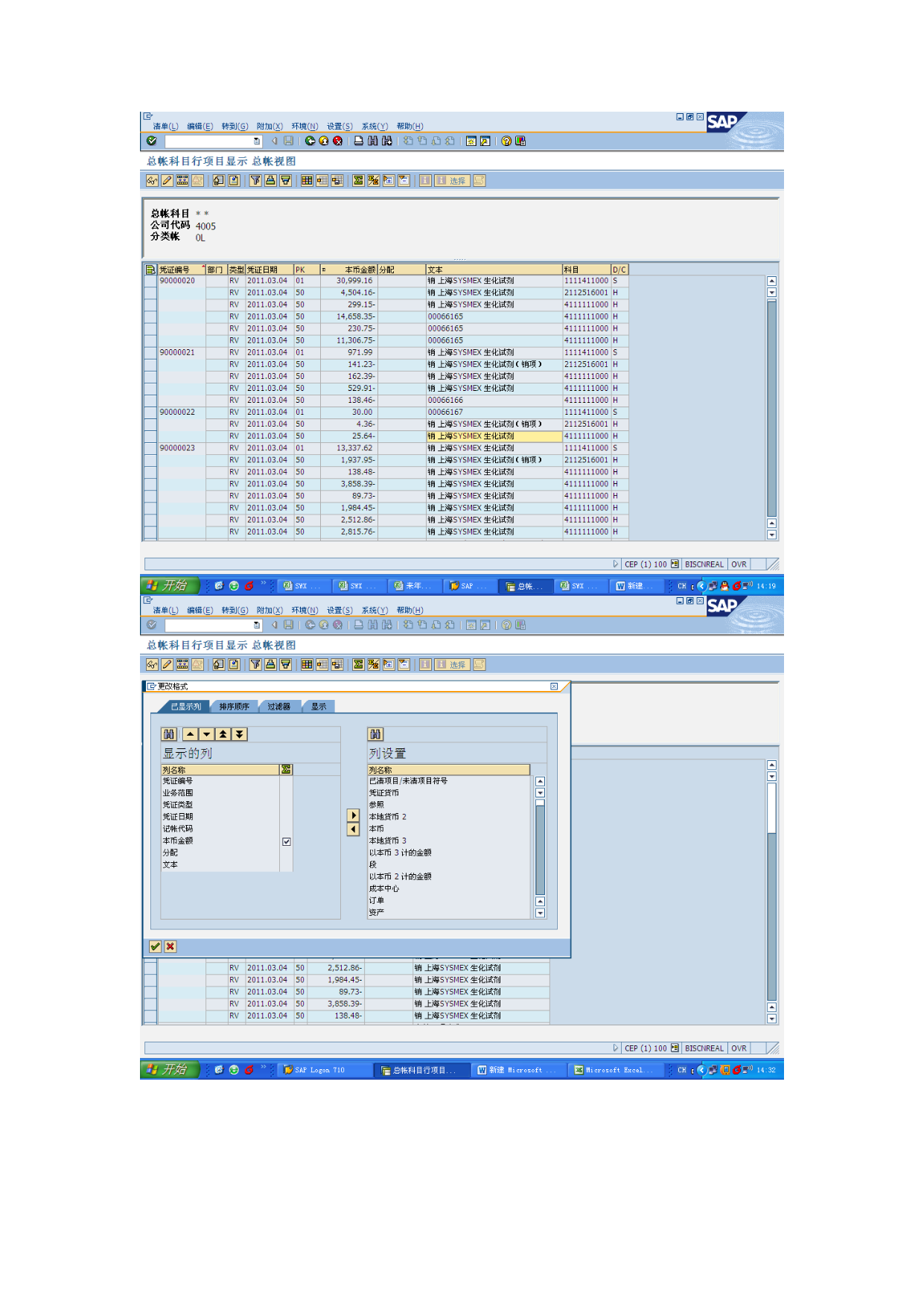
Task: Open 设置(S) menu in lower window
Action: (x=340, y=610)
